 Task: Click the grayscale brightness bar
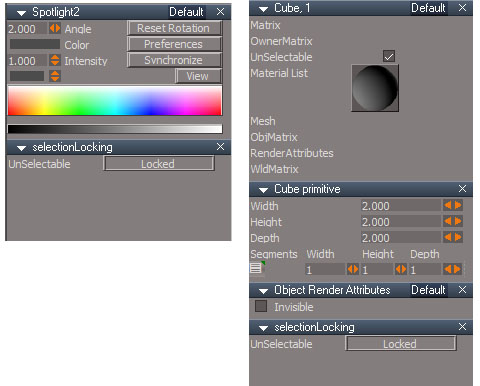(x=115, y=129)
